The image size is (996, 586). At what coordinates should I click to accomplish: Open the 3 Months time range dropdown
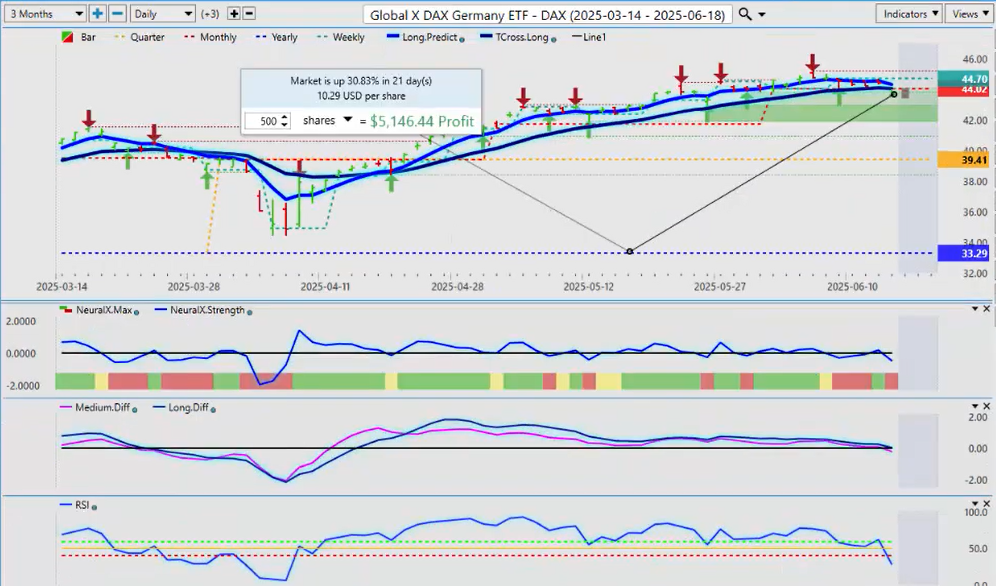coord(44,13)
